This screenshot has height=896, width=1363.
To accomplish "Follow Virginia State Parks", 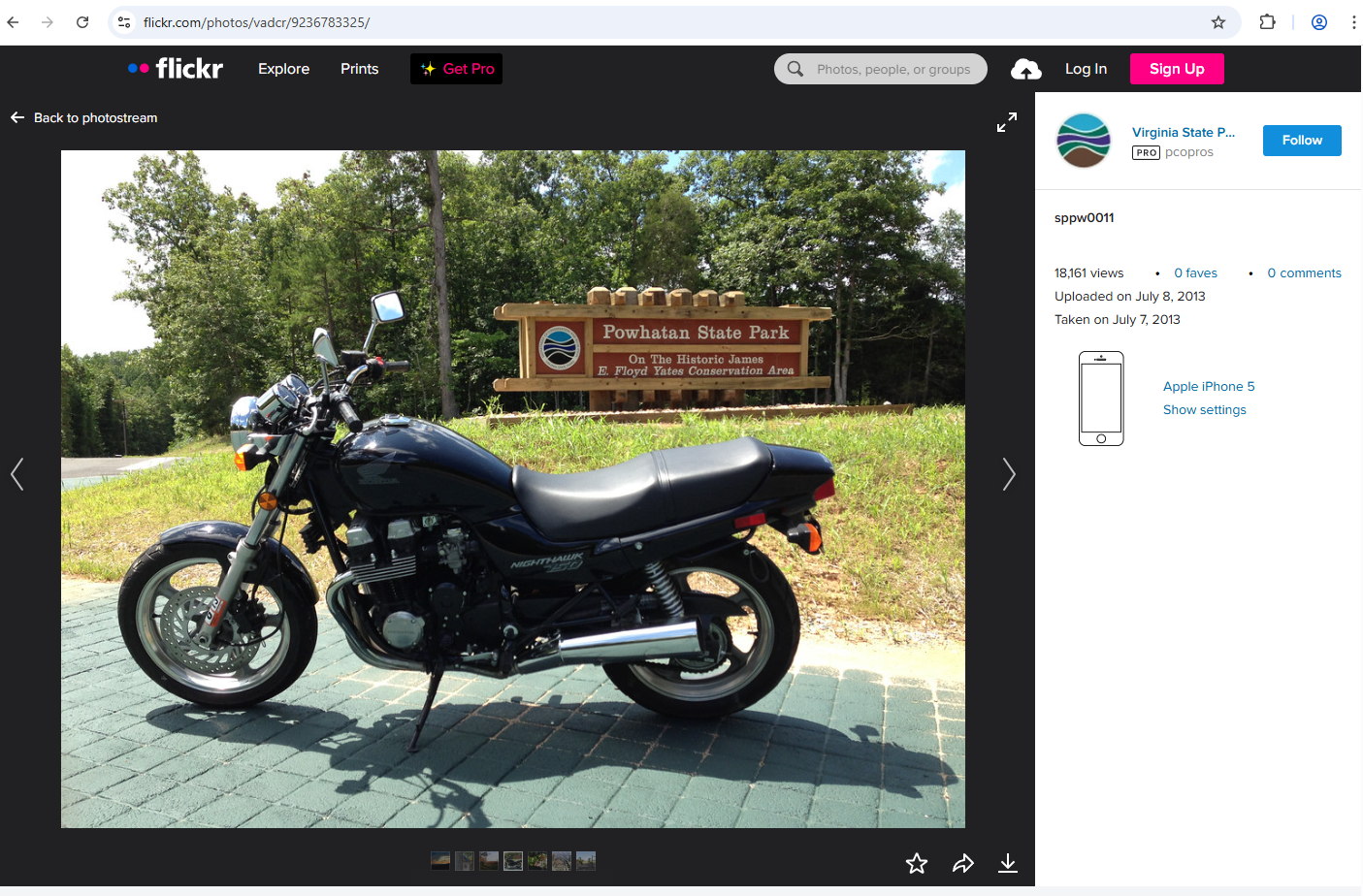I will 1301,140.
